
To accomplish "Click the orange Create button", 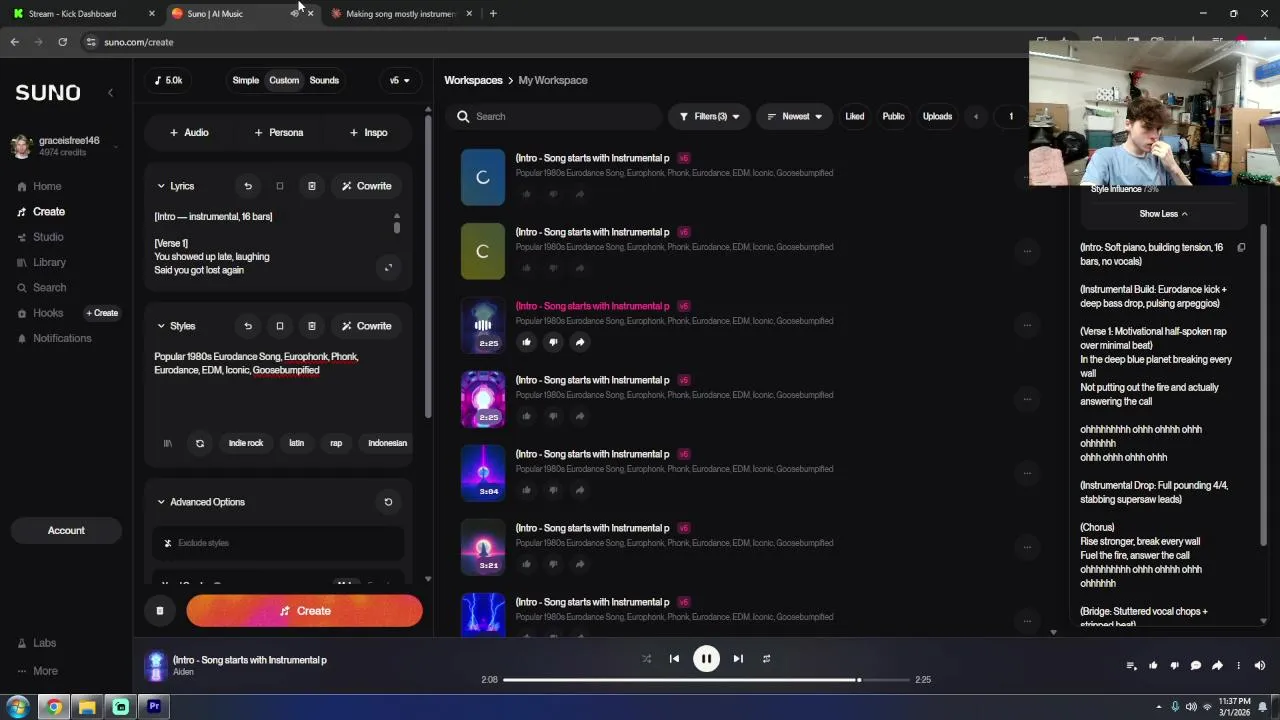I will click(304, 611).
